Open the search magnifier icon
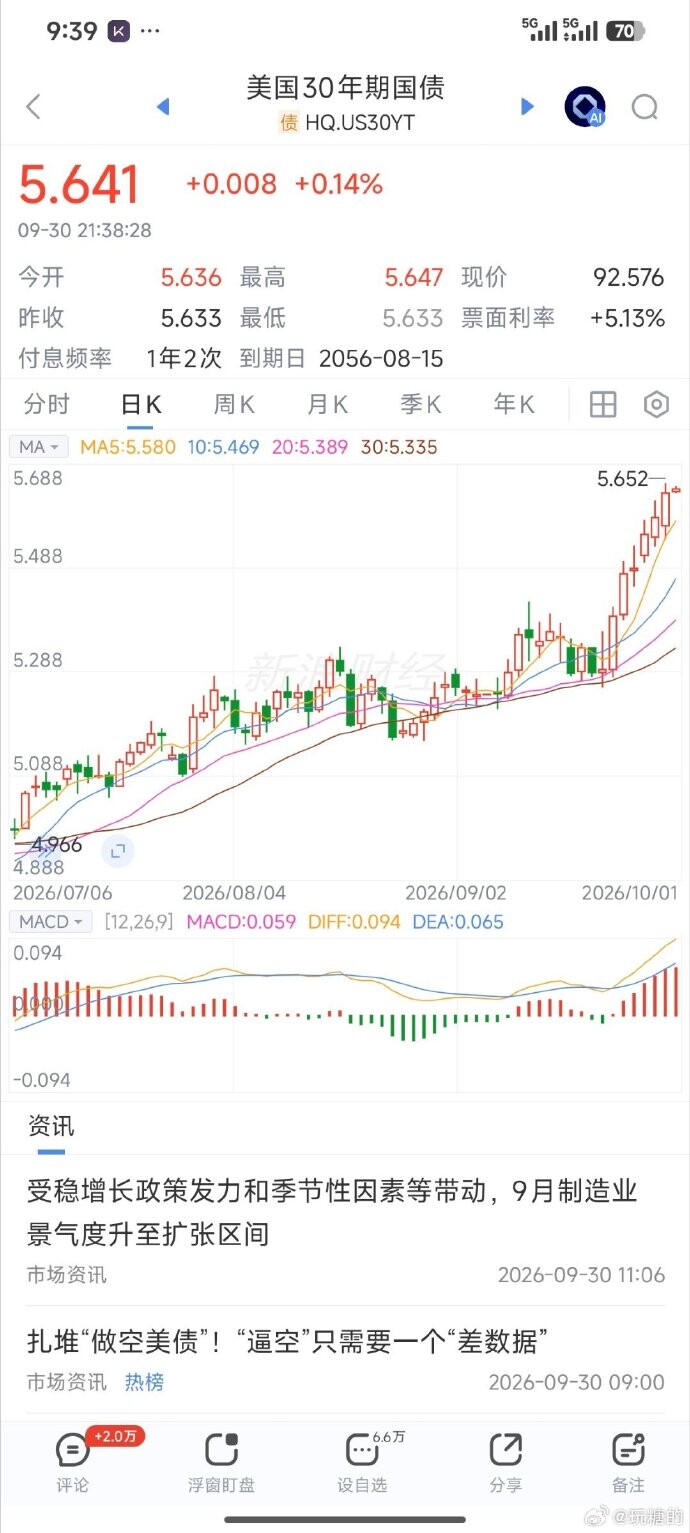The image size is (690, 1533). click(x=645, y=106)
